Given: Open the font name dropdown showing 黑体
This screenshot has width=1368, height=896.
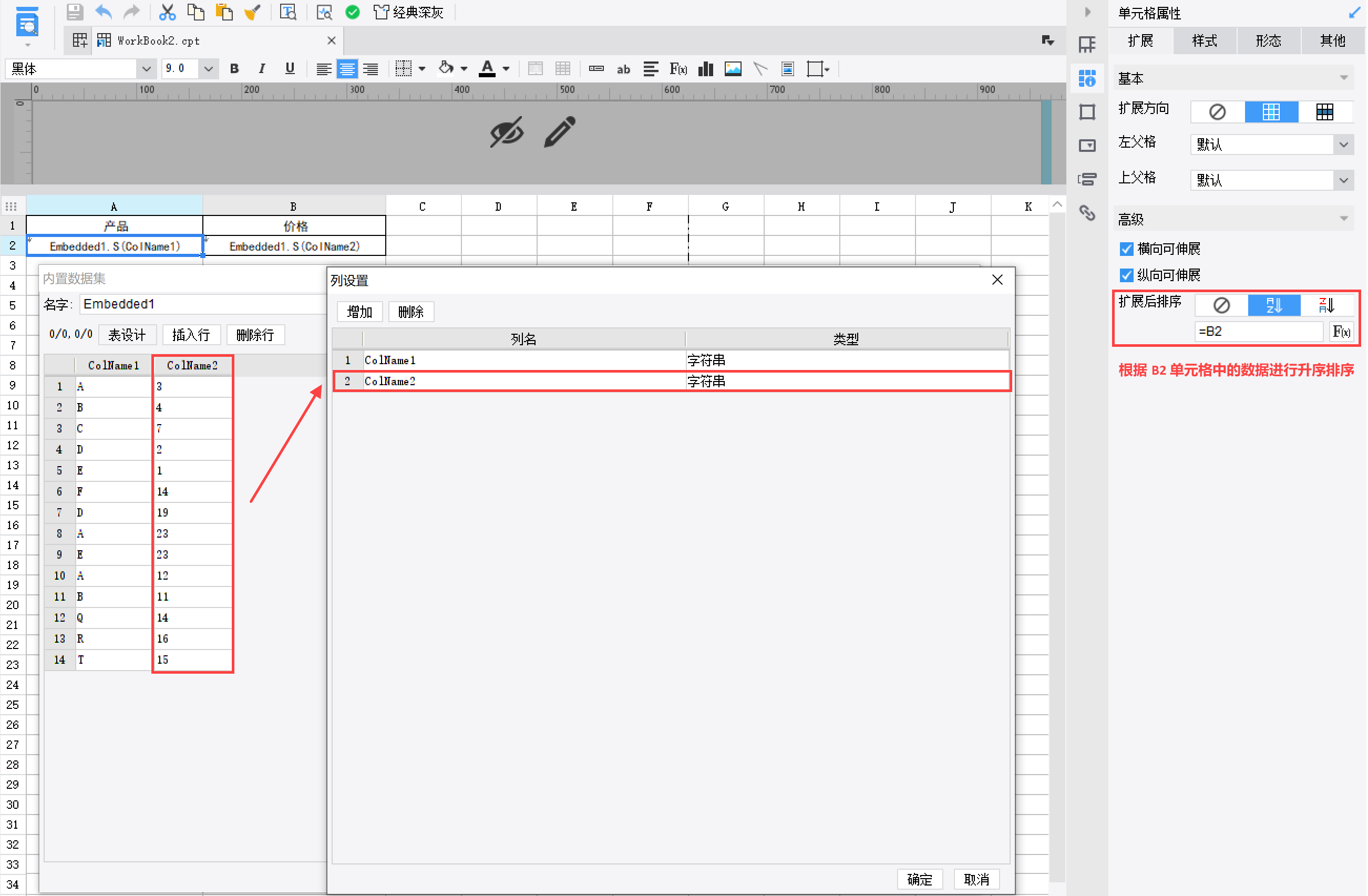Looking at the screenshot, I should 146,69.
